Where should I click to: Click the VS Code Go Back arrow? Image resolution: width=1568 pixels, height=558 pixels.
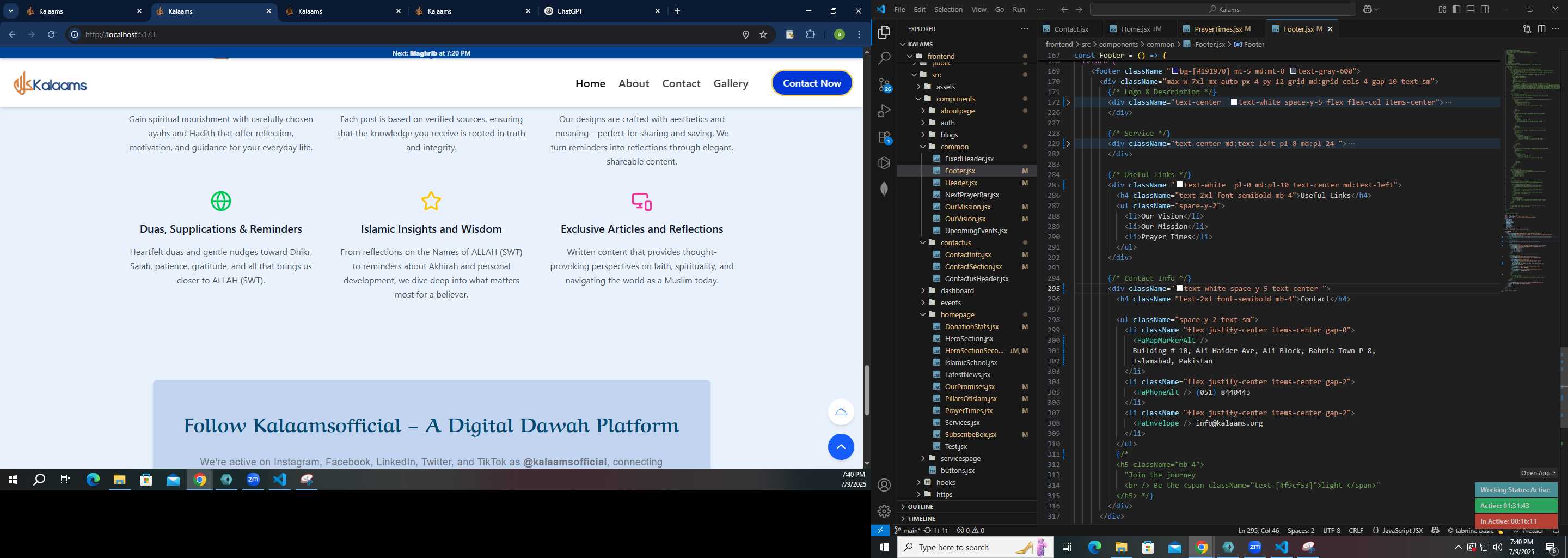[1064, 9]
